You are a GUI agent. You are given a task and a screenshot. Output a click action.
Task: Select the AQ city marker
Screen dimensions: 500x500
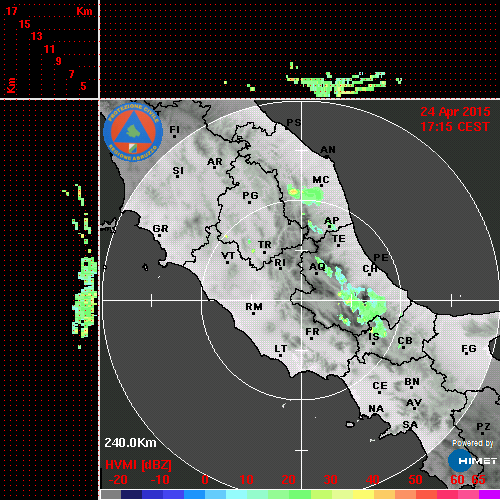click(316, 273)
